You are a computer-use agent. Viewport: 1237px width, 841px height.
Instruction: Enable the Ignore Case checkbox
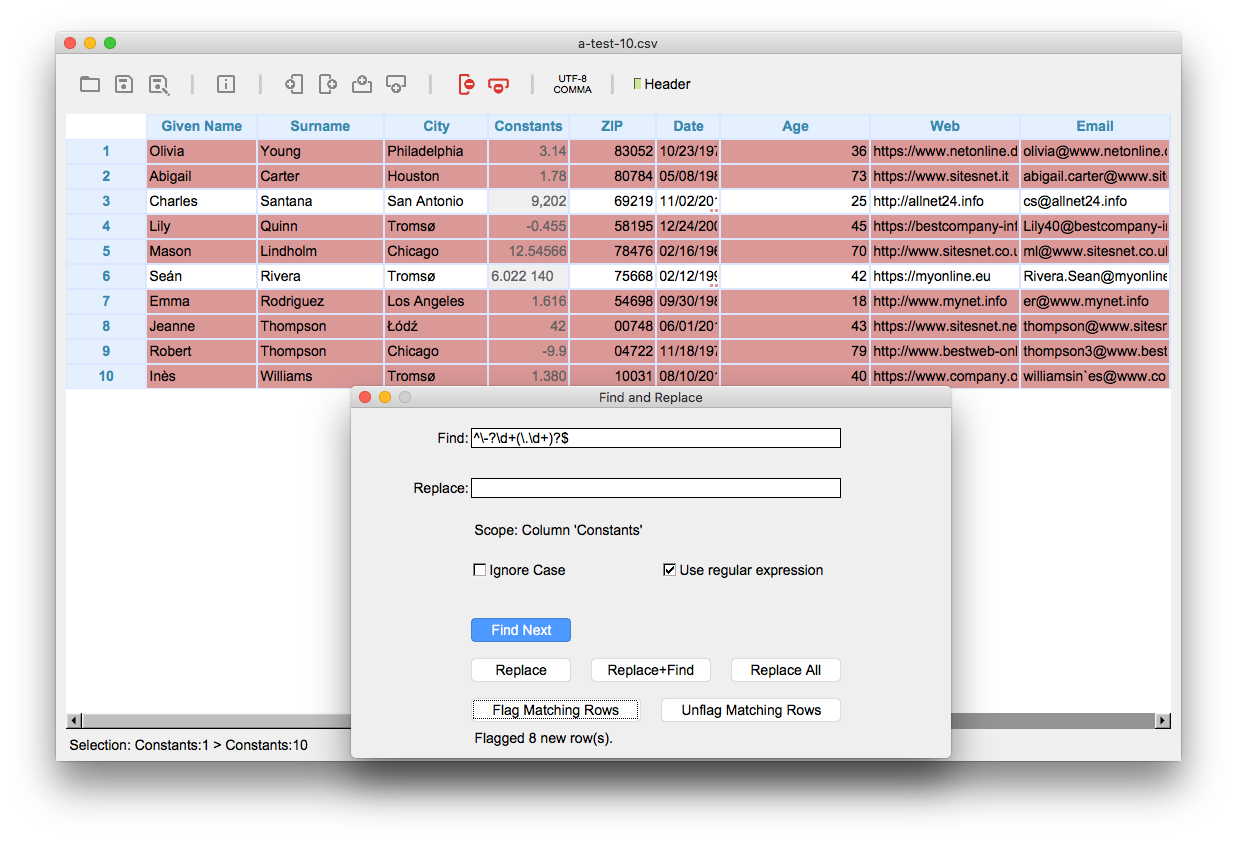[480, 570]
